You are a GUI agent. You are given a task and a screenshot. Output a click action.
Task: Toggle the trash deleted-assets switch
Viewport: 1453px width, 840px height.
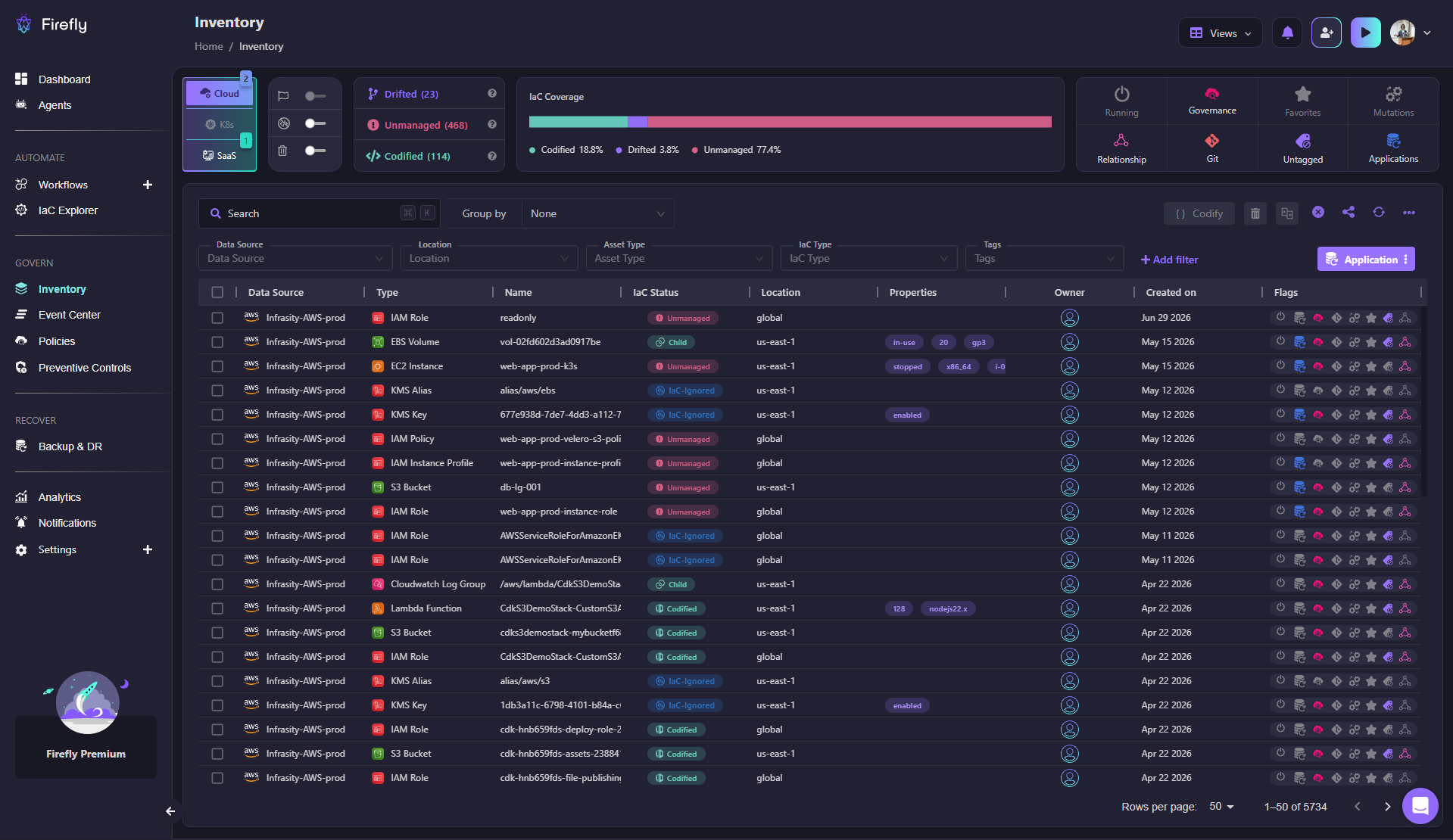315,151
